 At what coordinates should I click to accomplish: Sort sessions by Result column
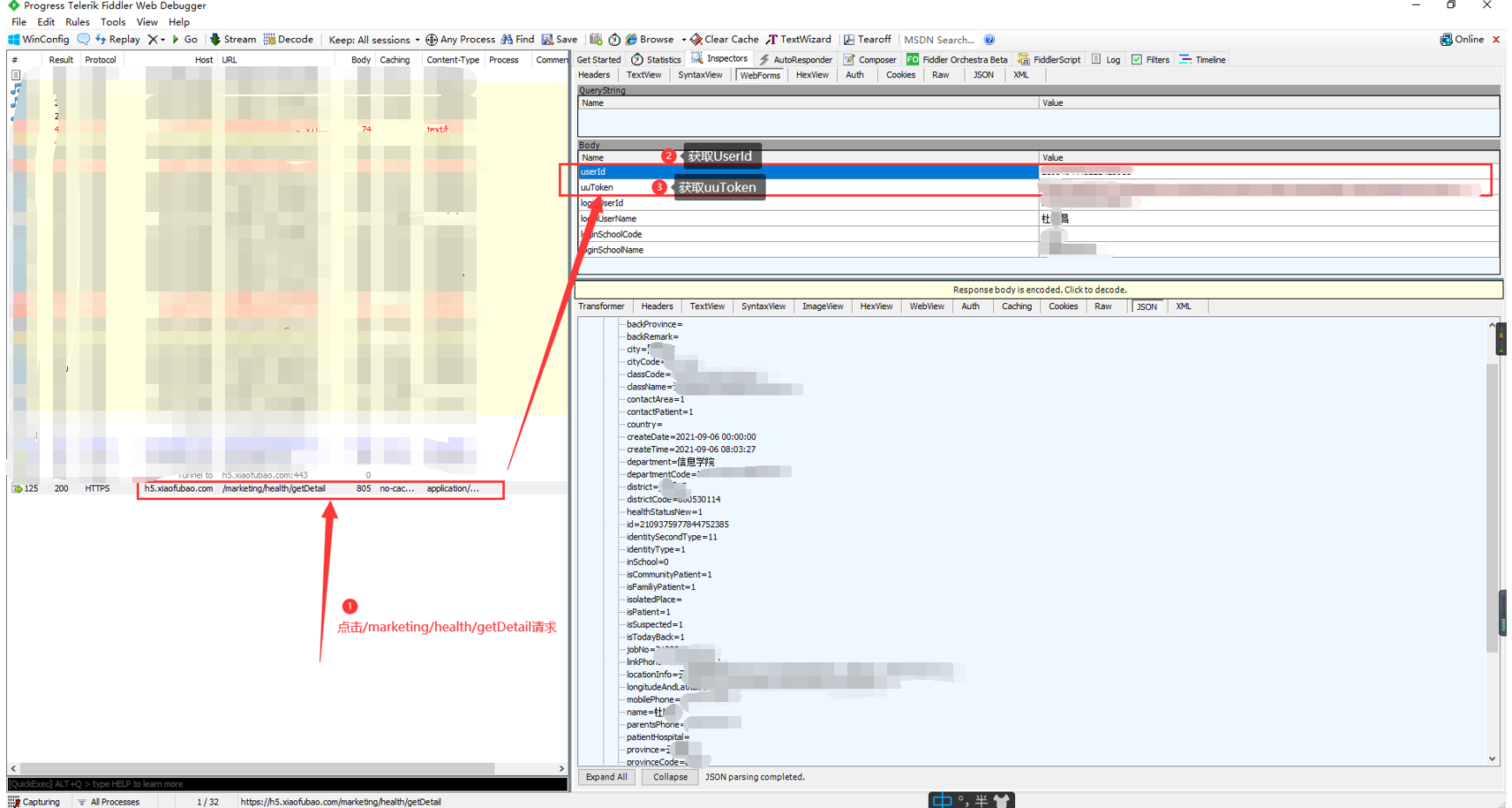pyautogui.click(x=61, y=60)
